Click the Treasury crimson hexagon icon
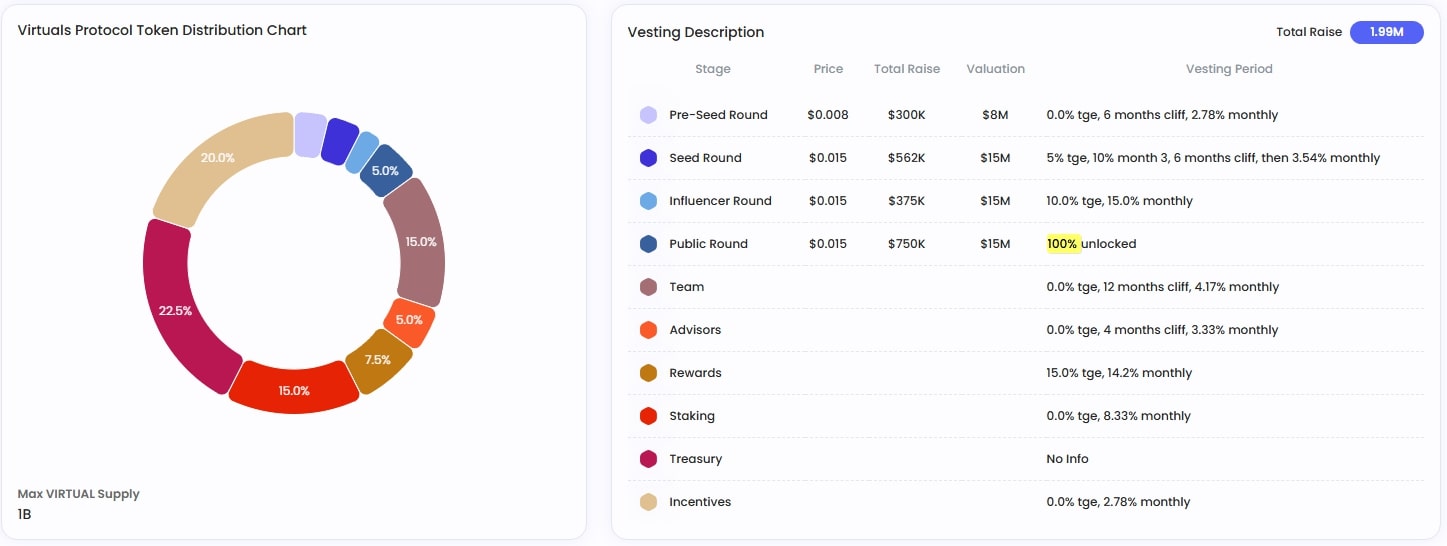The width and height of the screenshot is (1447, 546). coord(648,459)
